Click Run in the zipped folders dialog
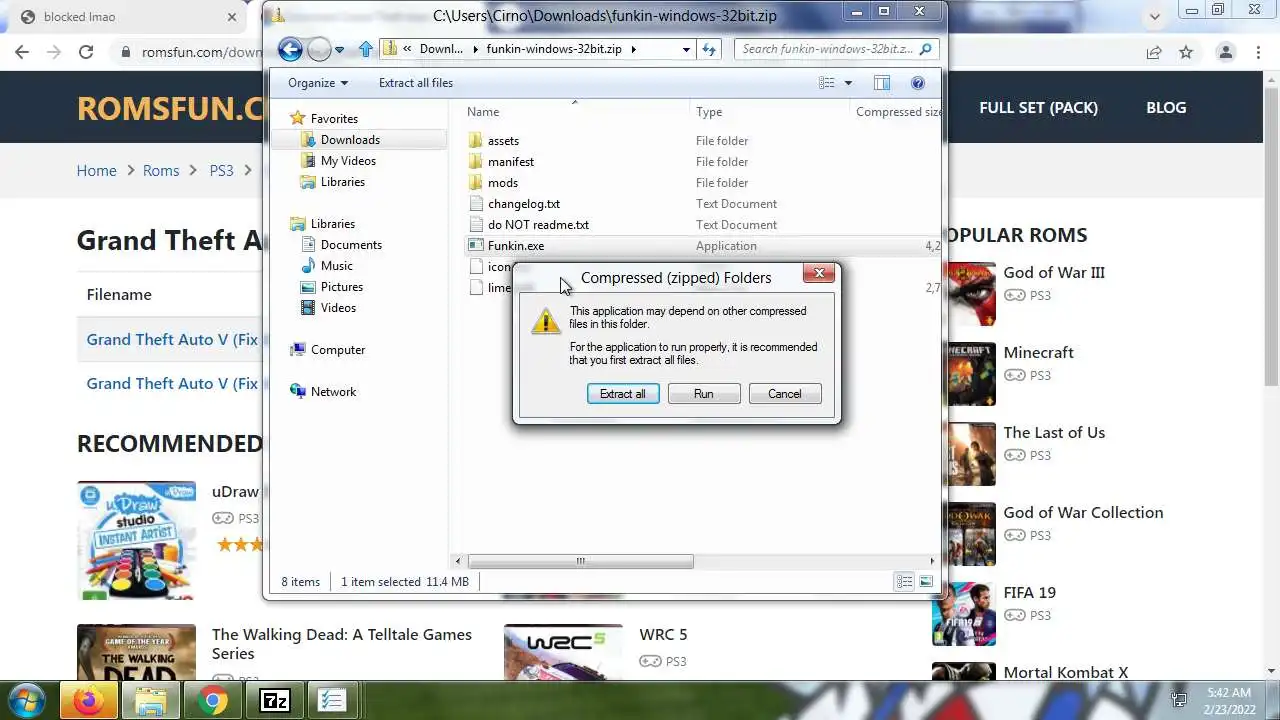Screen dimensions: 1280x720 704,394
